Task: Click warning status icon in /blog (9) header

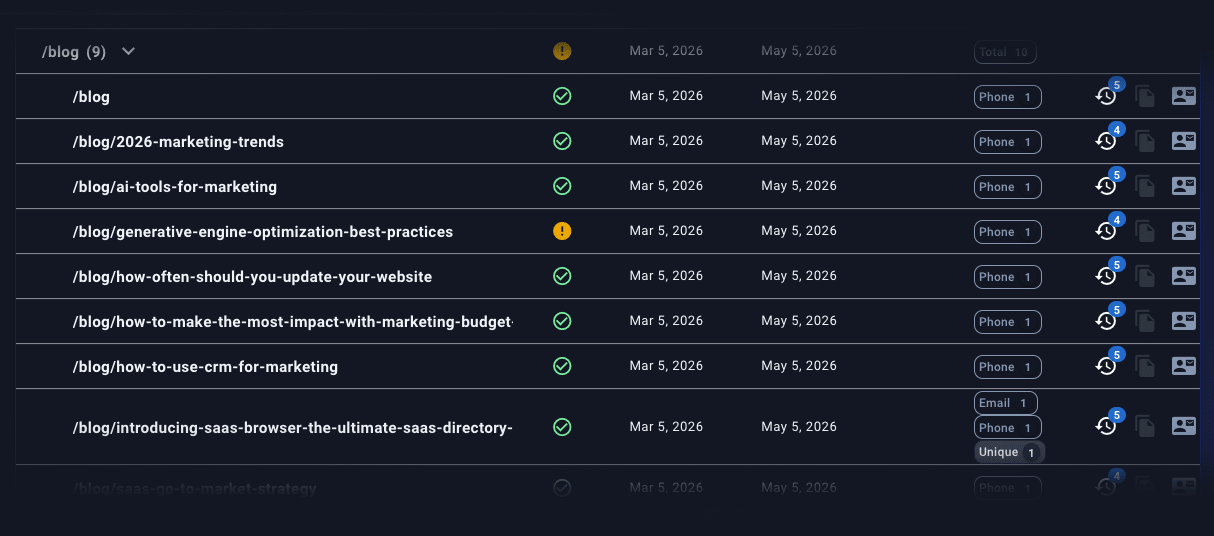Action: [562, 51]
